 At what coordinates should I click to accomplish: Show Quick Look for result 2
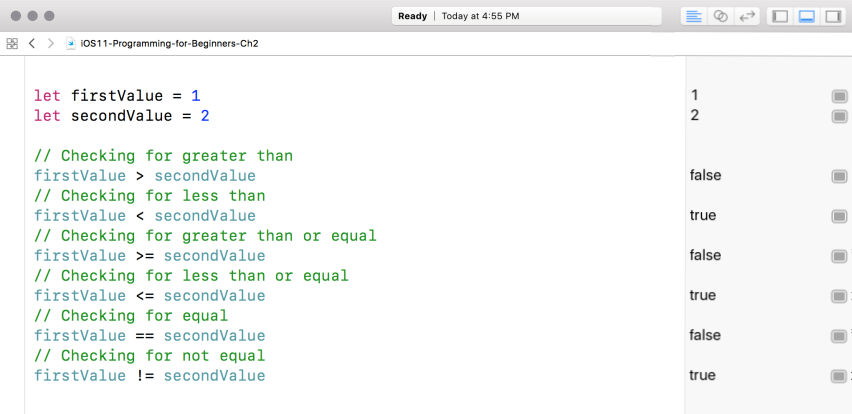[x=840, y=116]
